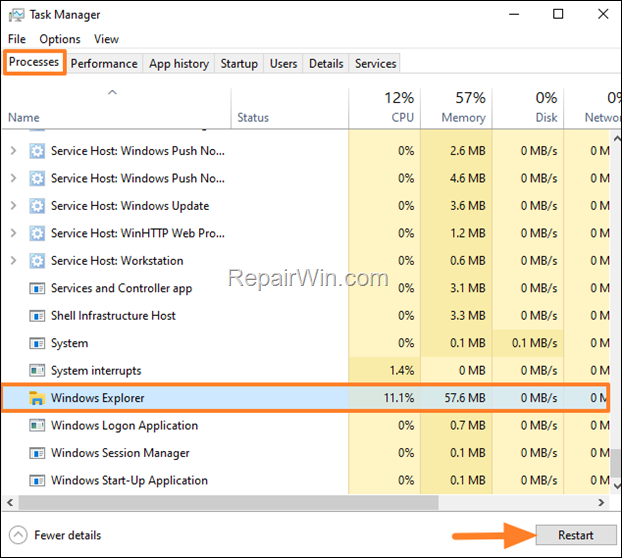Select the Windows Explorer process name
622x558 pixels.
pyautogui.click(x=98, y=398)
